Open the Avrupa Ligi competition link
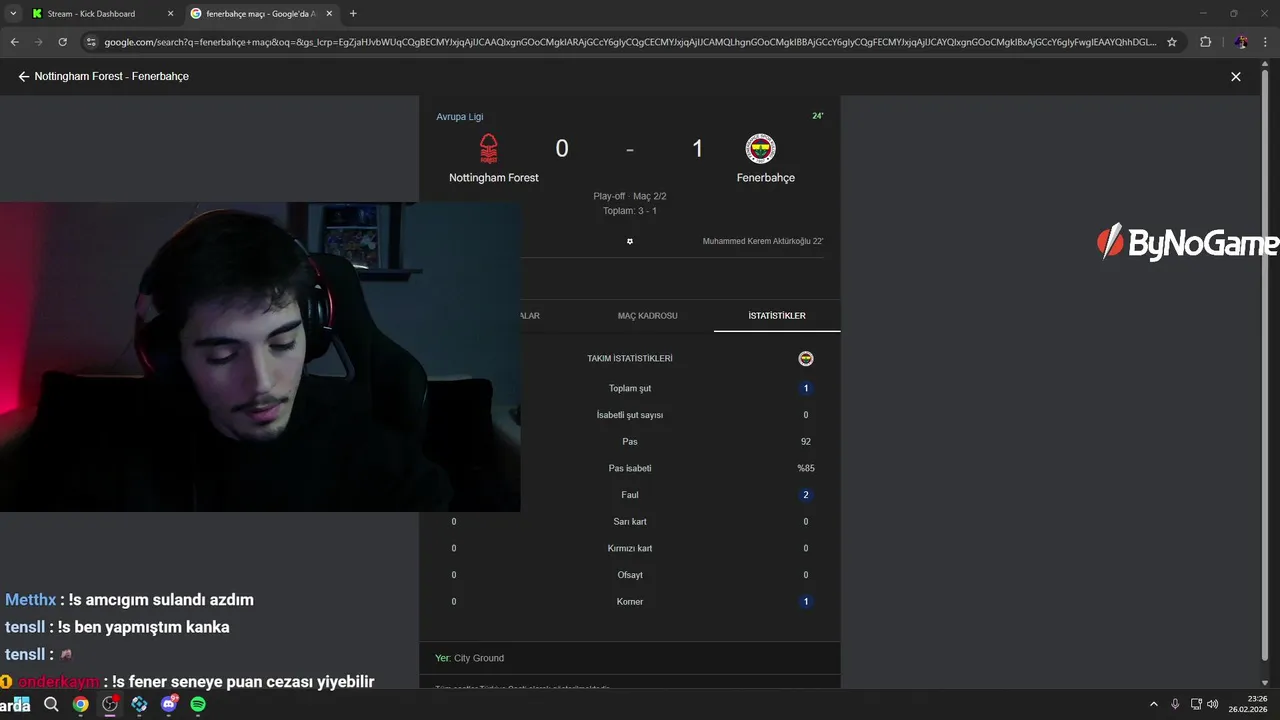The height and width of the screenshot is (720, 1280). [459, 117]
